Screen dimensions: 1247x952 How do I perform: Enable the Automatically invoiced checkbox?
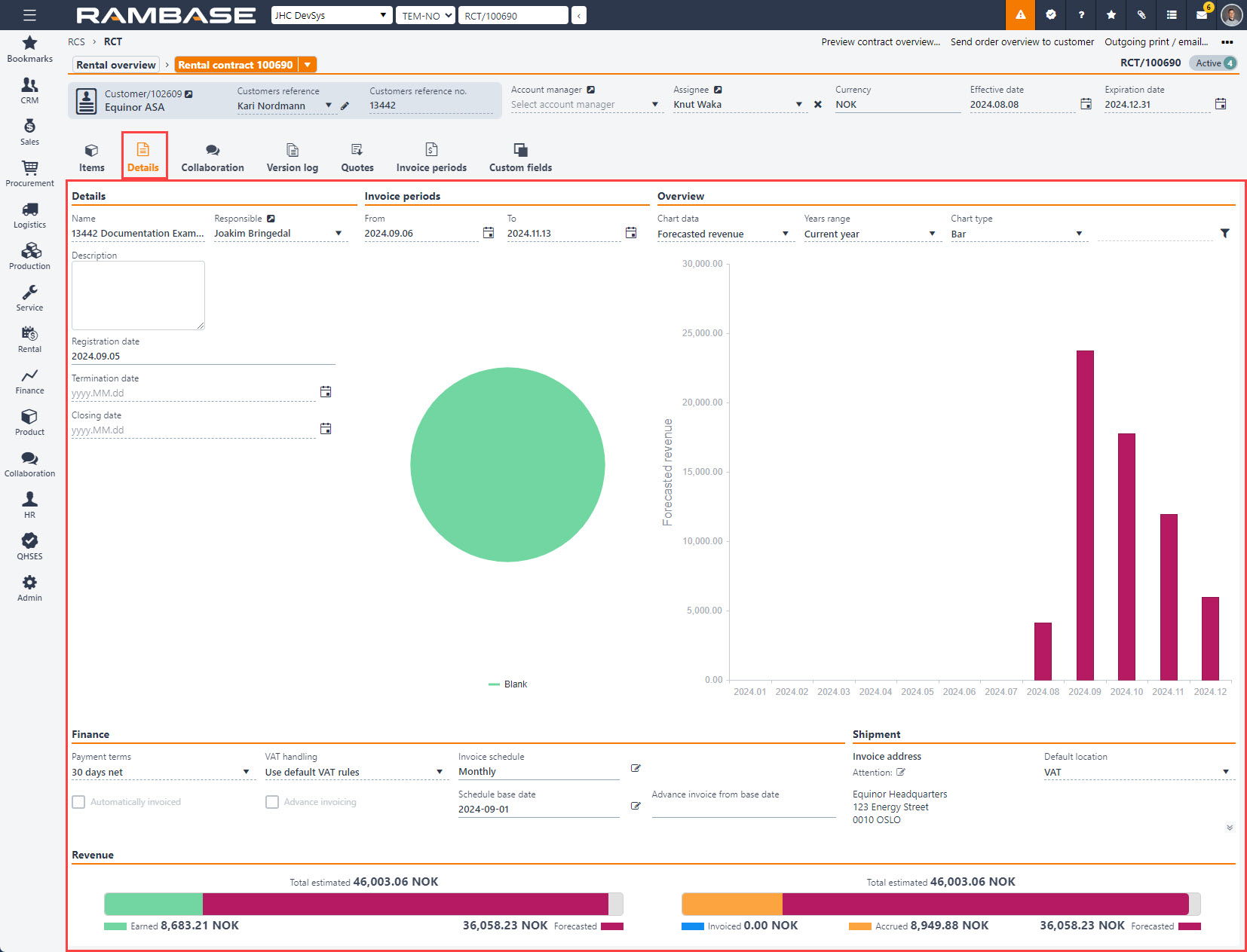click(78, 802)
